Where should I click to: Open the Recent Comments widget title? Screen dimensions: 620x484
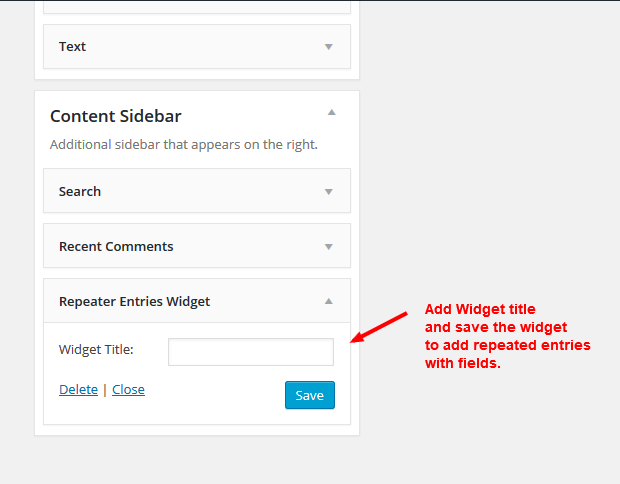tap(116, 246)
